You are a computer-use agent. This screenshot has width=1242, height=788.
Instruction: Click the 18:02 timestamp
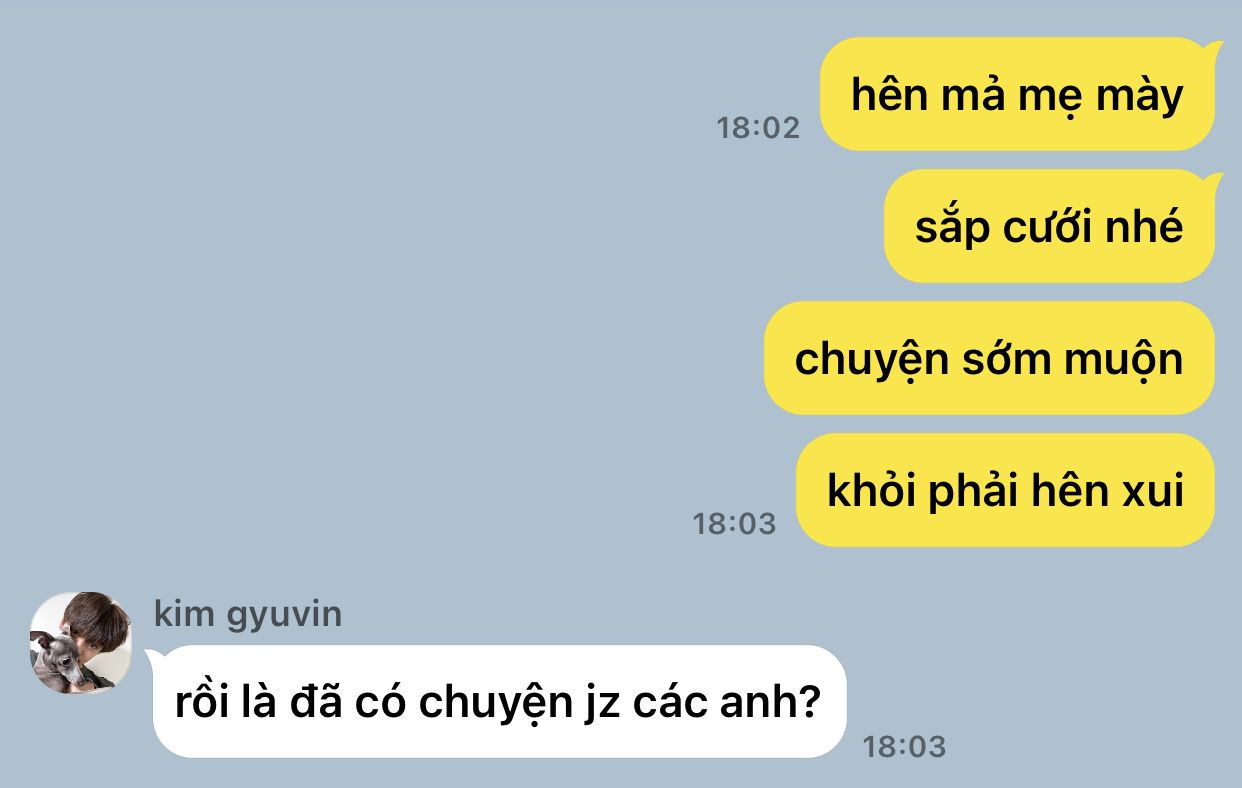click(x=759, y=128)
